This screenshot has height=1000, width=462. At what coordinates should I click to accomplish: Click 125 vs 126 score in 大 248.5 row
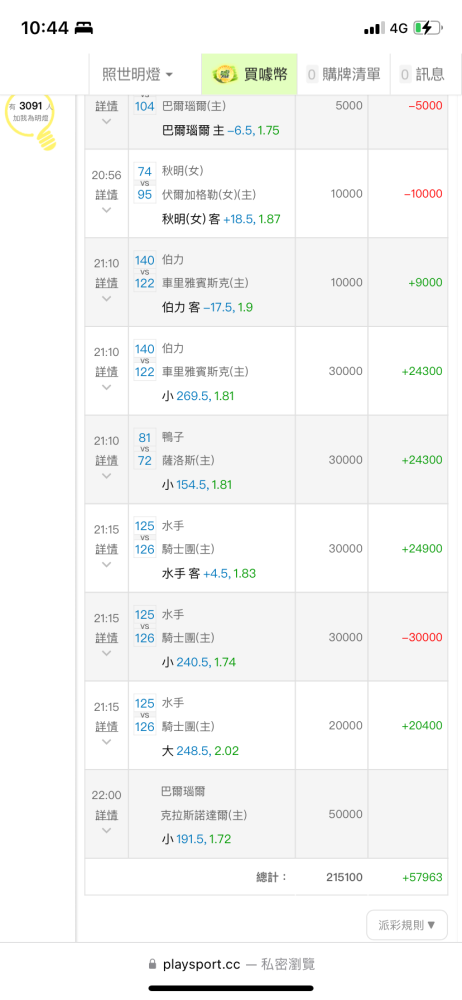pyautogui.click(x=145, y=714)
